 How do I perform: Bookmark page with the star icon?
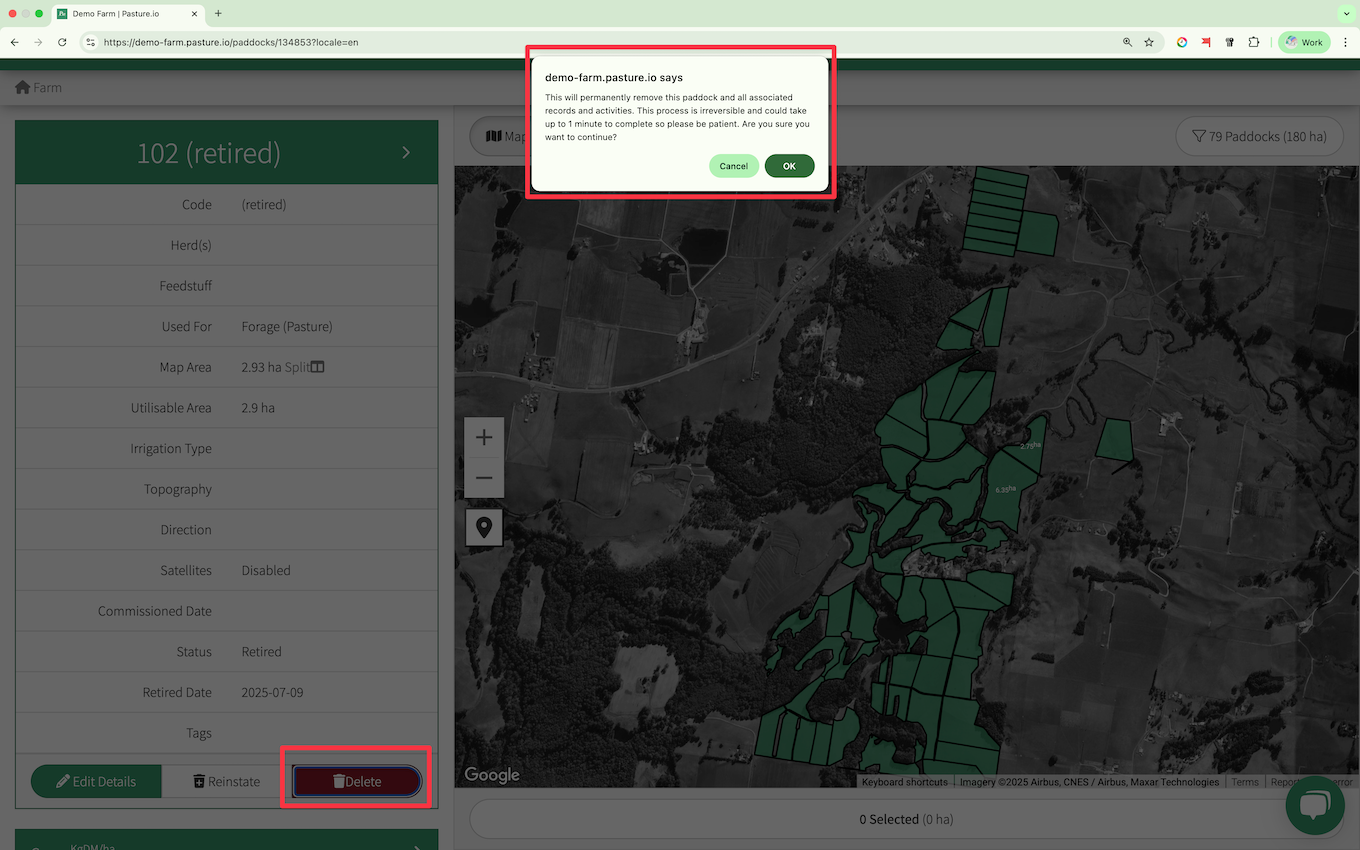(1149, 42)
